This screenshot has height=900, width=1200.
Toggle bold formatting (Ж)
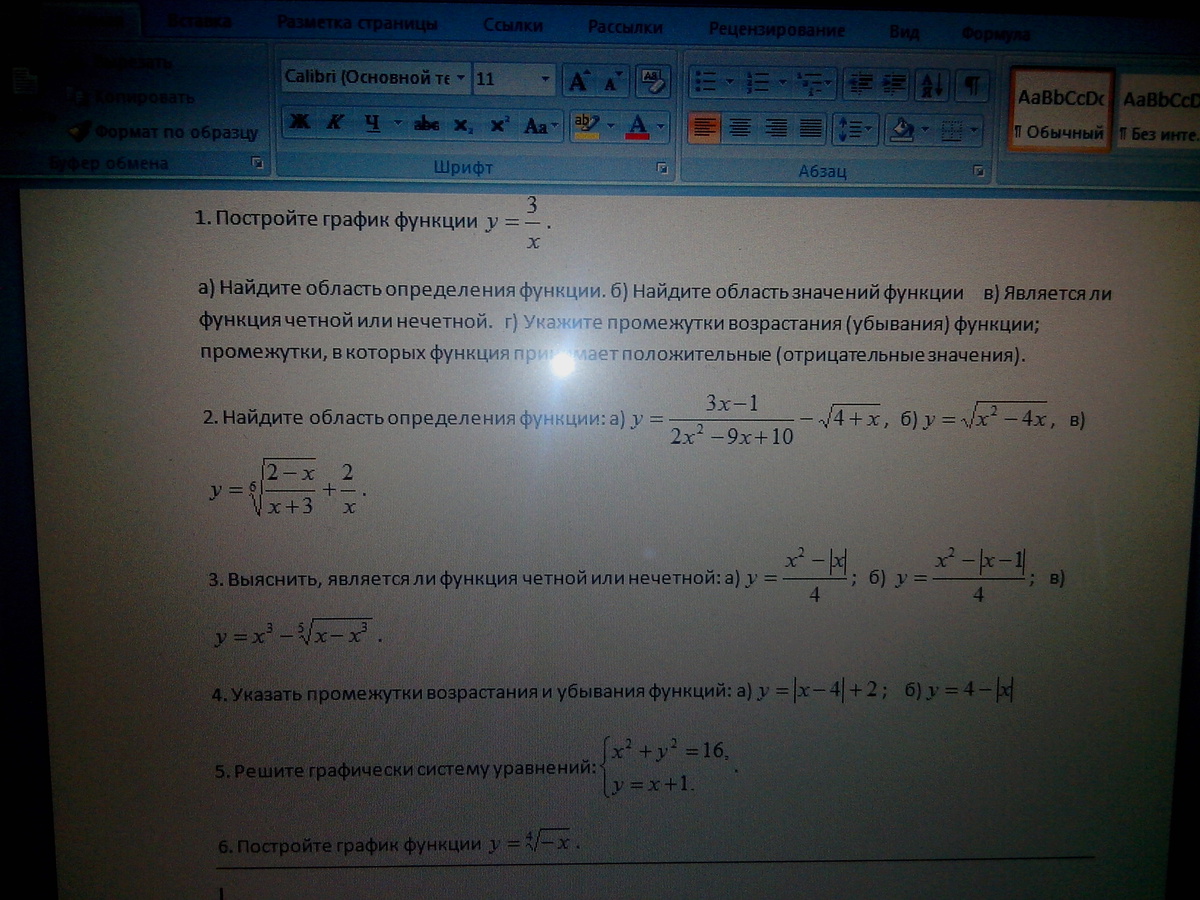(x=297, y=125)
